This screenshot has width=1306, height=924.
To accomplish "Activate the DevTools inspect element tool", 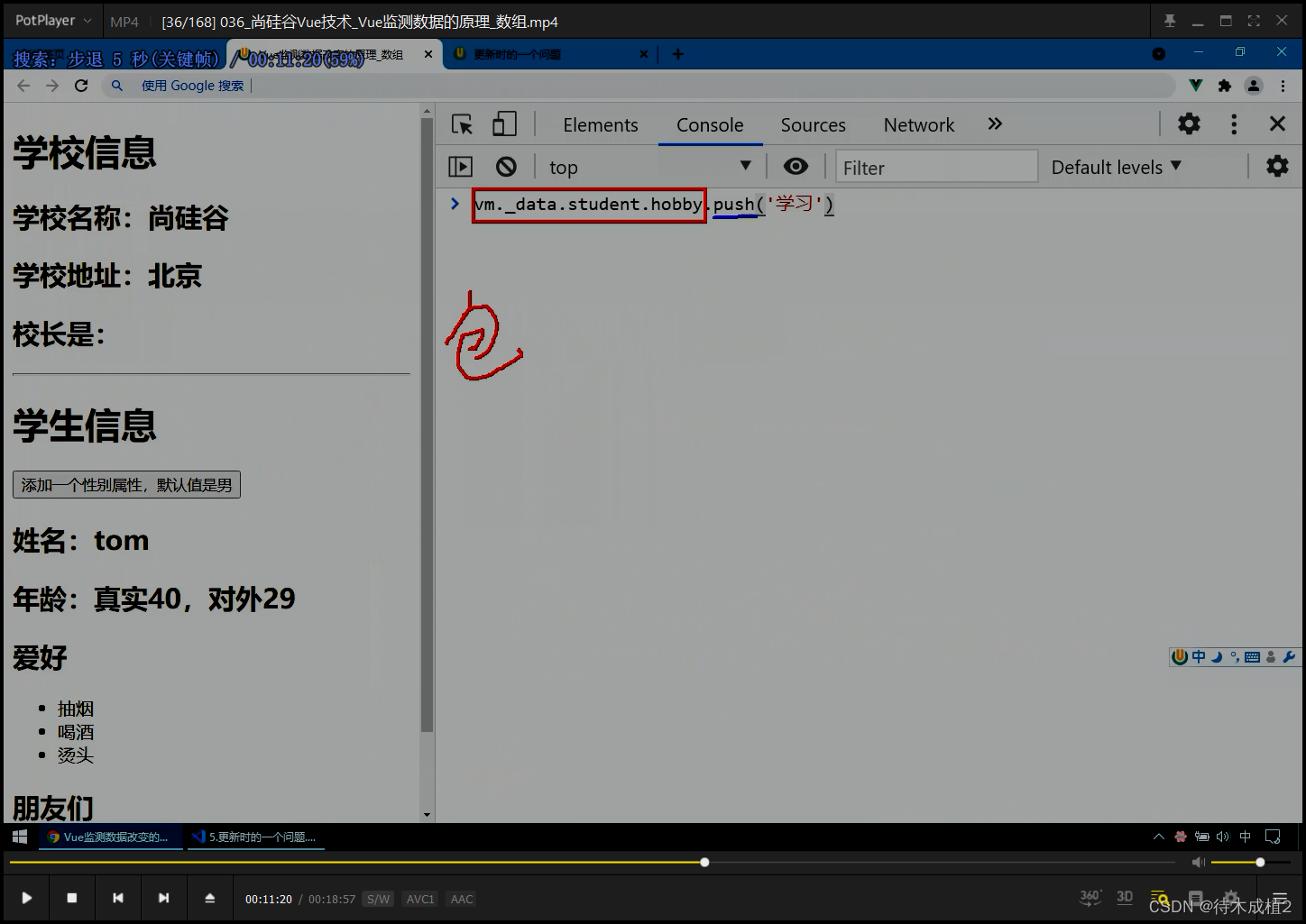I will click(x=463, y=124).
